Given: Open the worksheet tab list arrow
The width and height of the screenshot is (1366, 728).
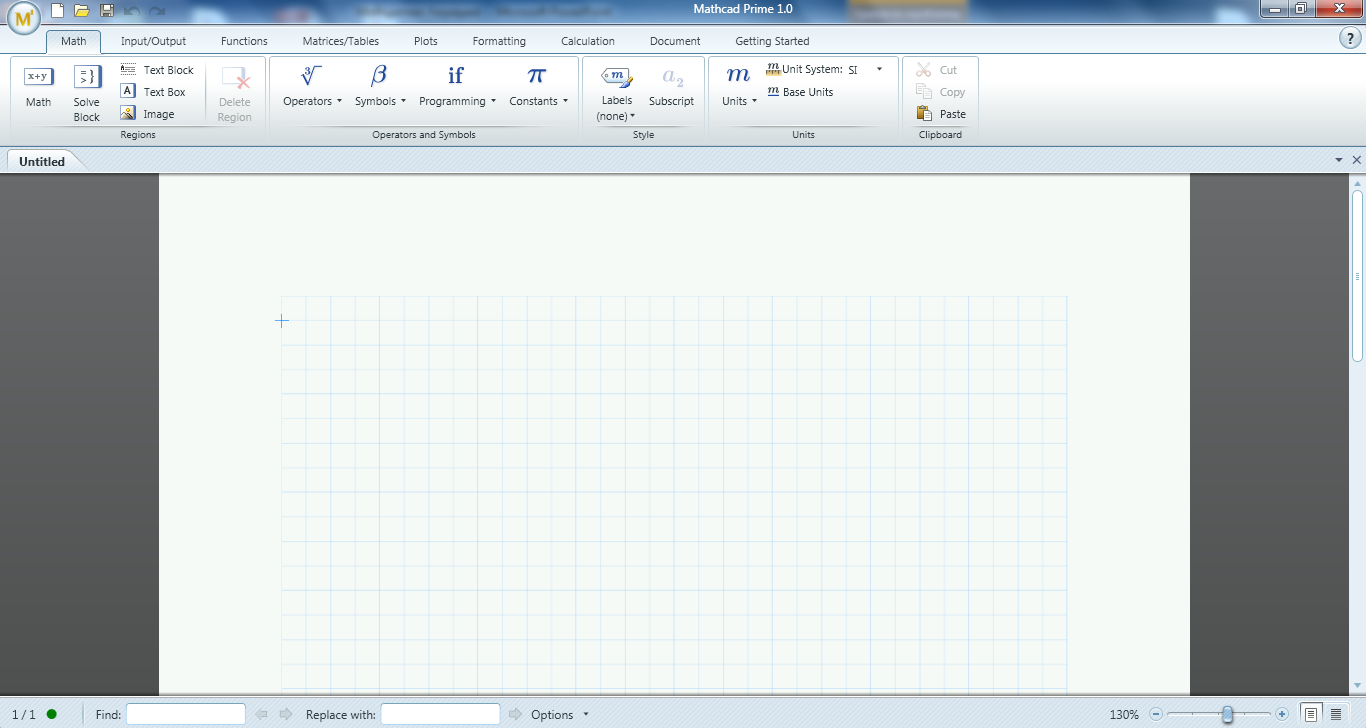Looking at the screenshot, I should coord(1339,160).
